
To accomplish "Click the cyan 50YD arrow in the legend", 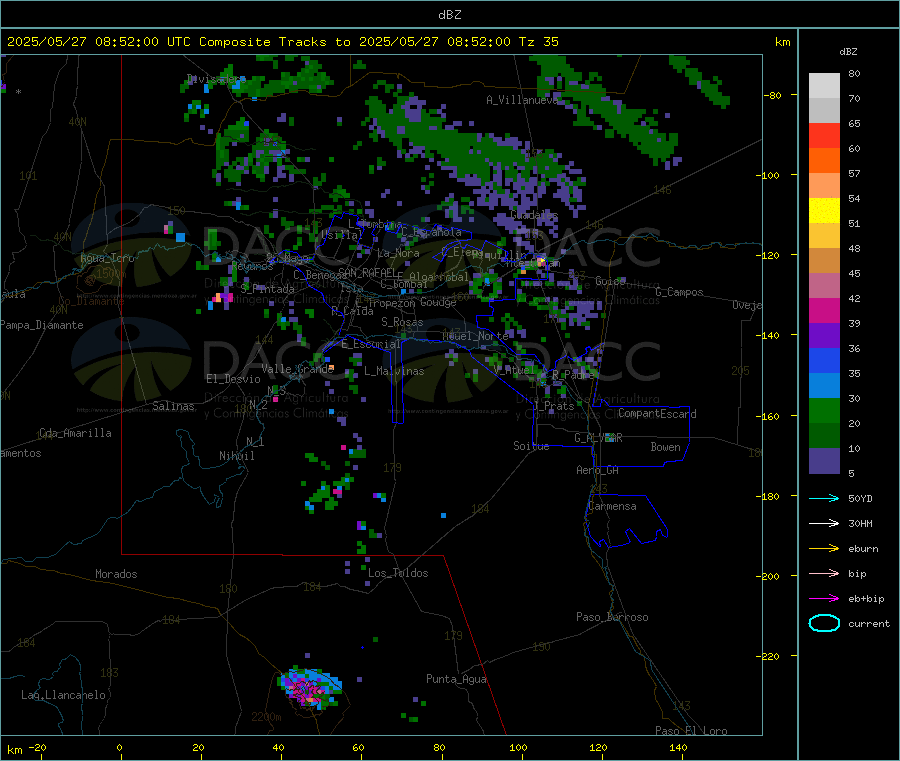I will pyautogui.click(x=824, y=498).
